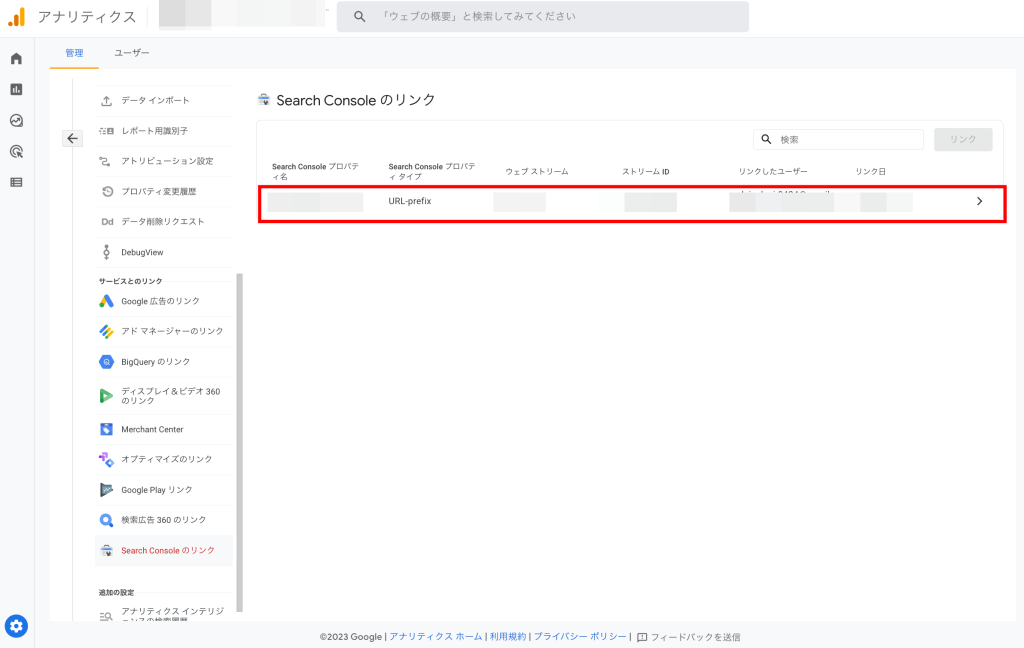Open プロパティ変更履歴 menu item

[163, 191]
